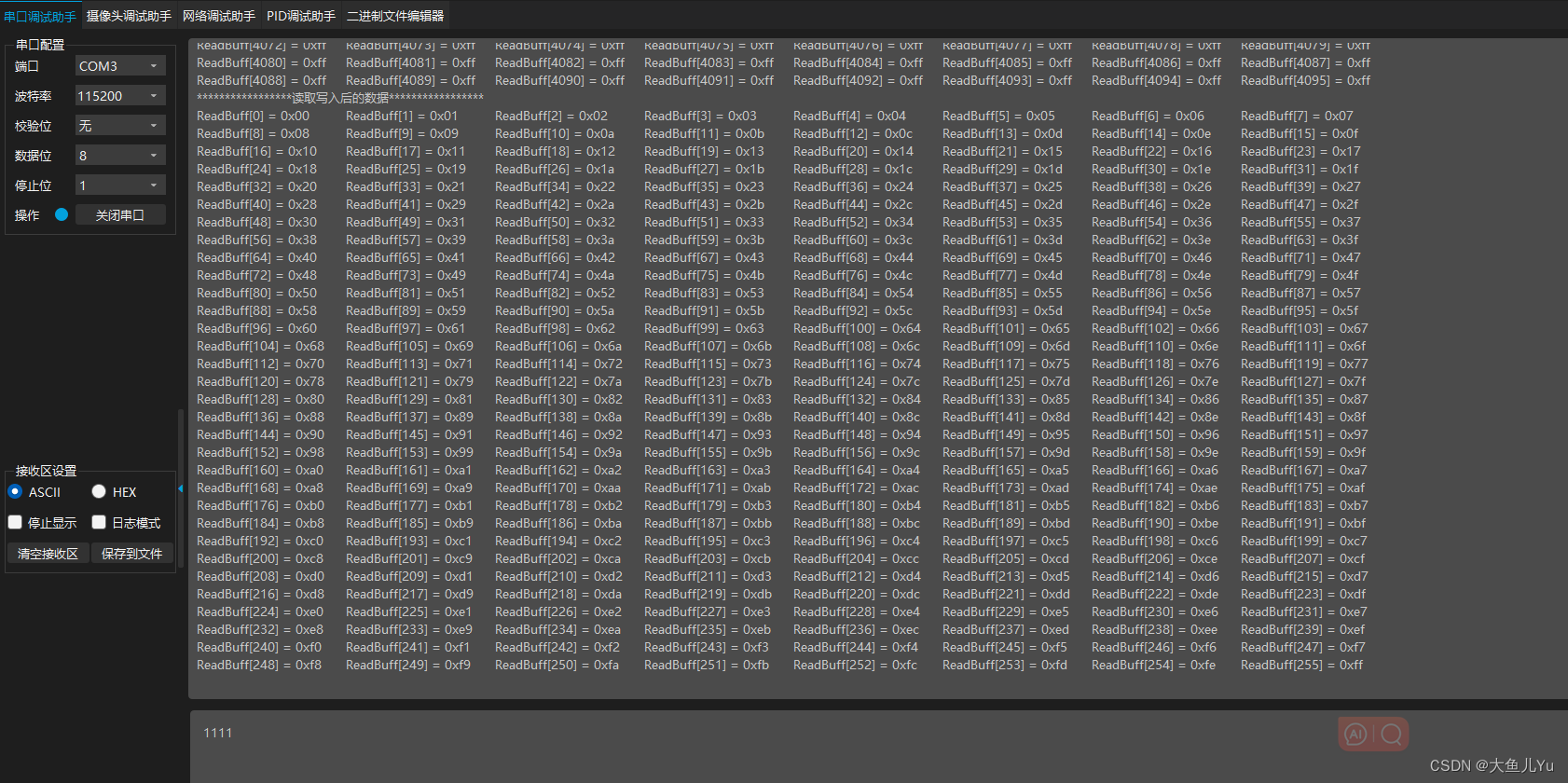Screen dimensions: 1568x783
Task: Click the text ReadBuff[98] = 0x62
Action: [x=555, y=328]
